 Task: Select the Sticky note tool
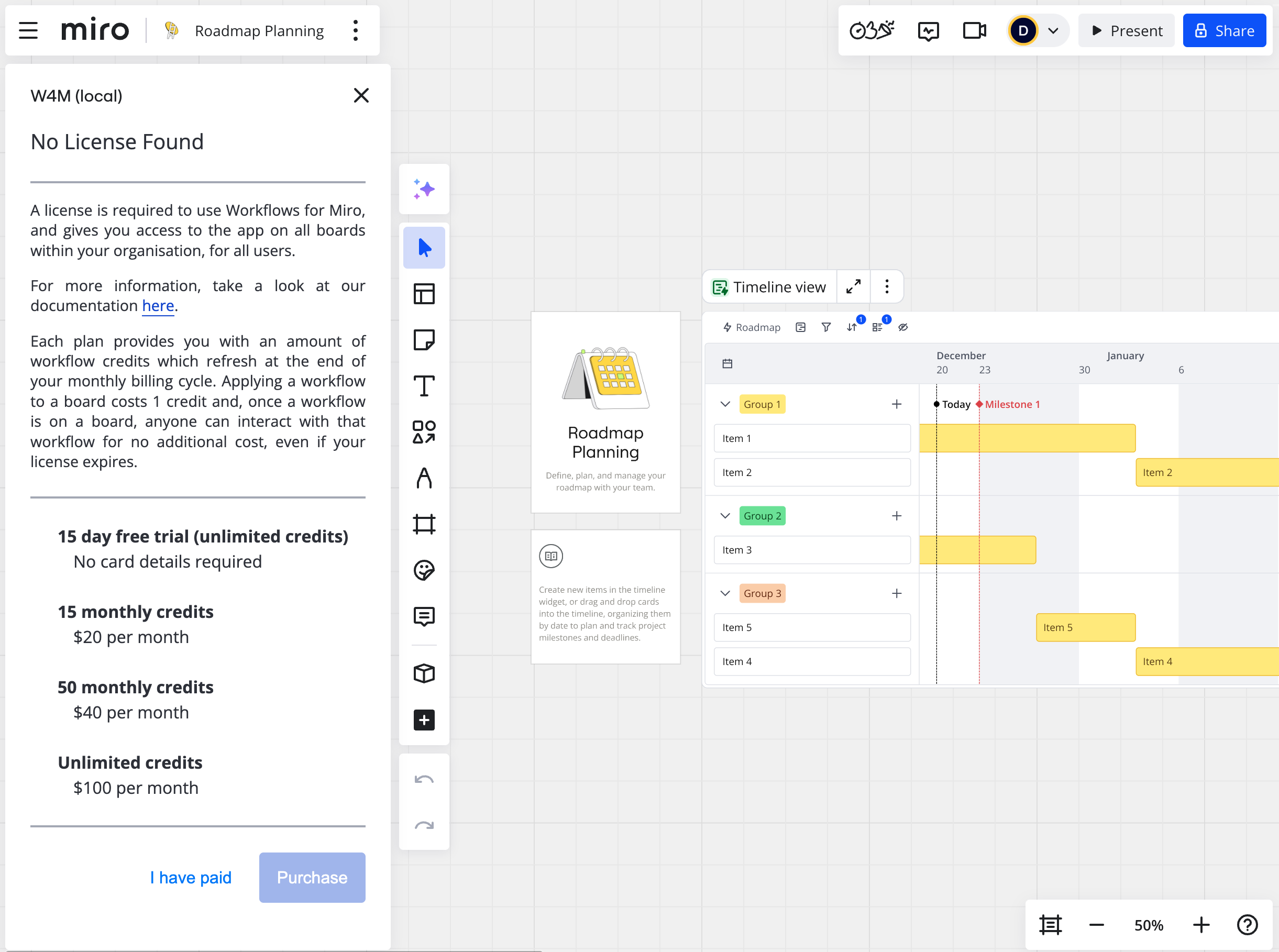point(424,340)
